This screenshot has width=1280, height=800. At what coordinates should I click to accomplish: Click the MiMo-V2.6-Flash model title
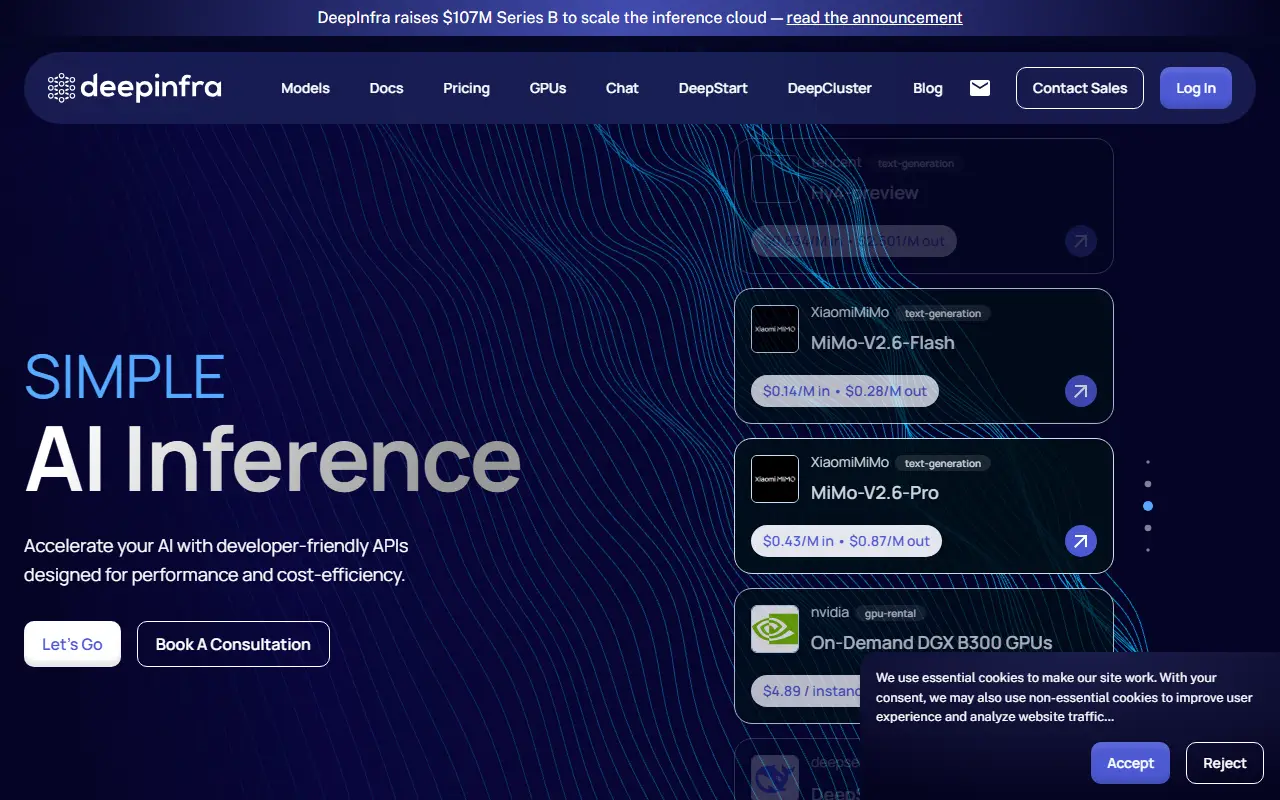(x=883, y=342)
